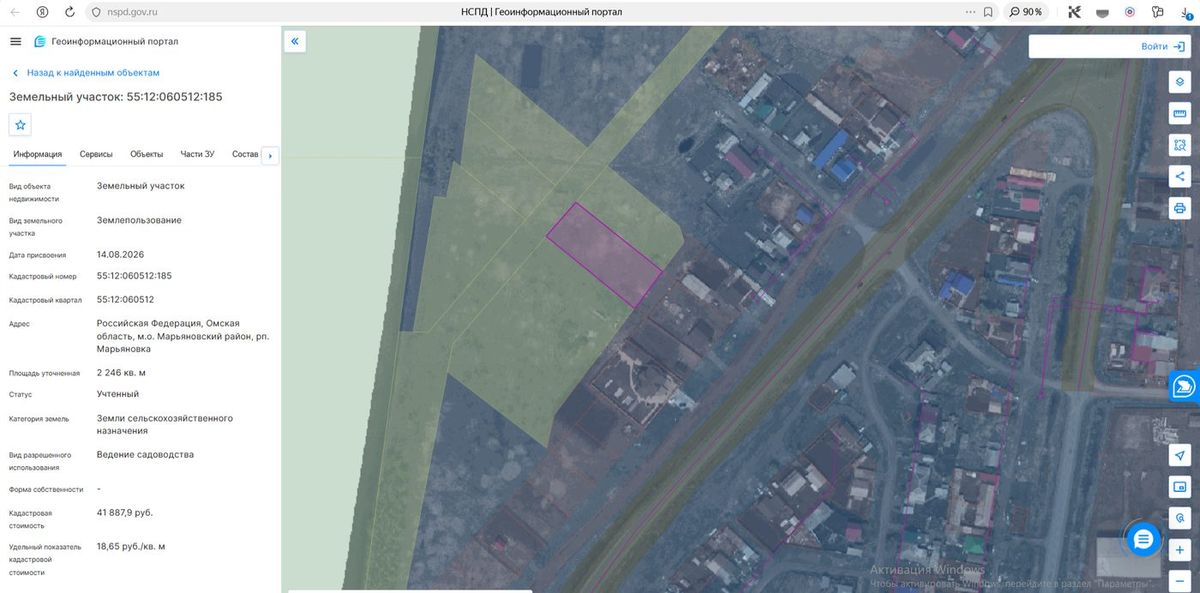Select the ruler measurement tool
This screenshot has height=593, width=1200.
[x=1180, y=114]
